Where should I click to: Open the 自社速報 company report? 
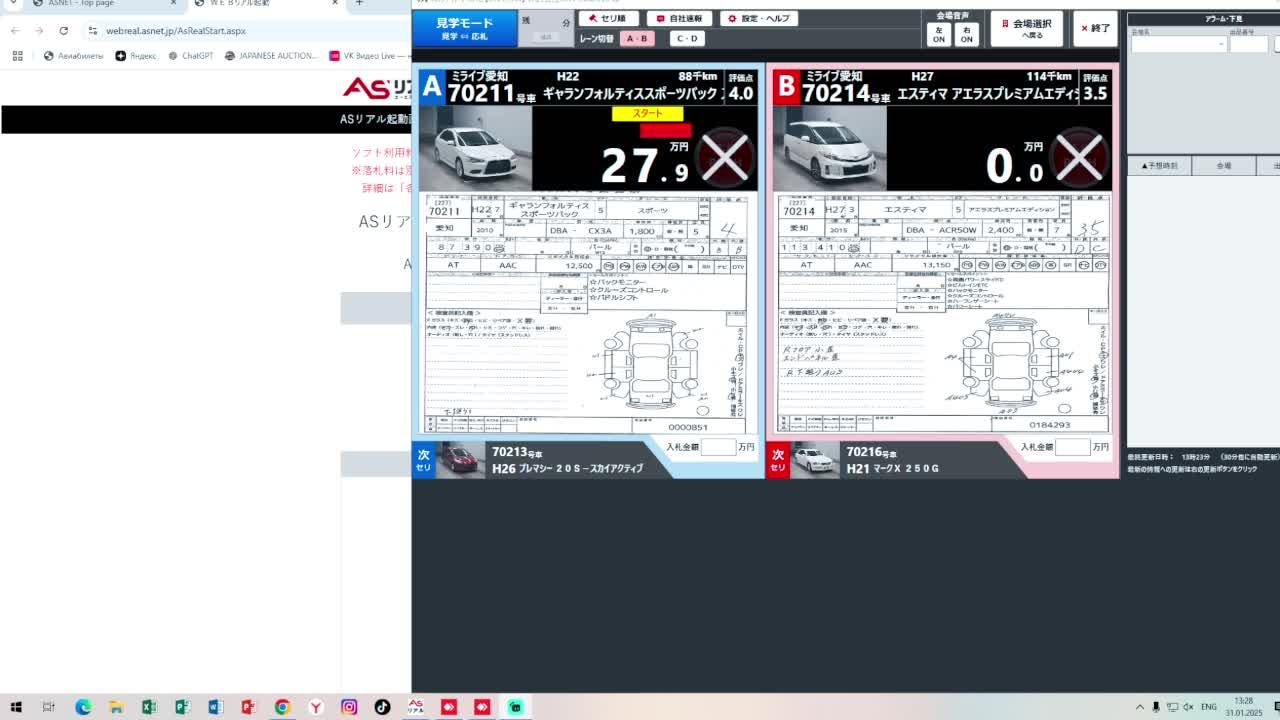pos(680,18)
